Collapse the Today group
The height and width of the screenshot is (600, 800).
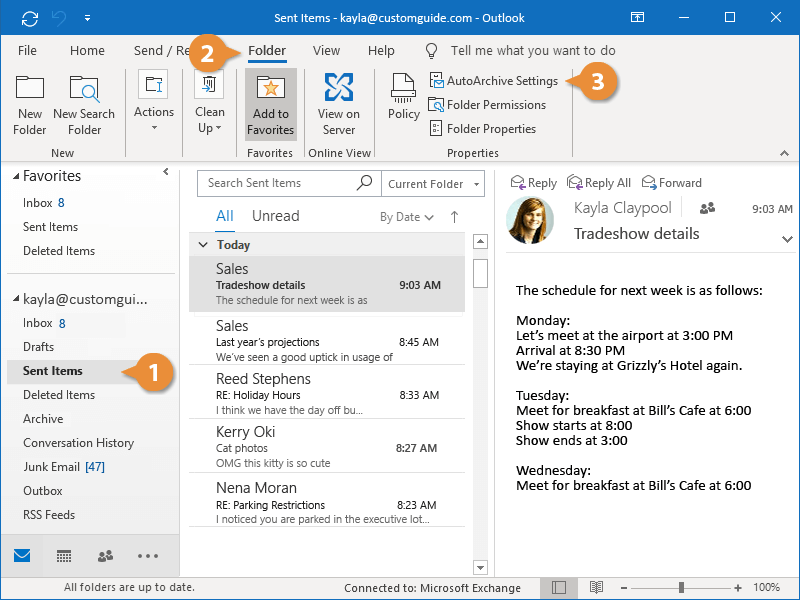click(203, 244)
